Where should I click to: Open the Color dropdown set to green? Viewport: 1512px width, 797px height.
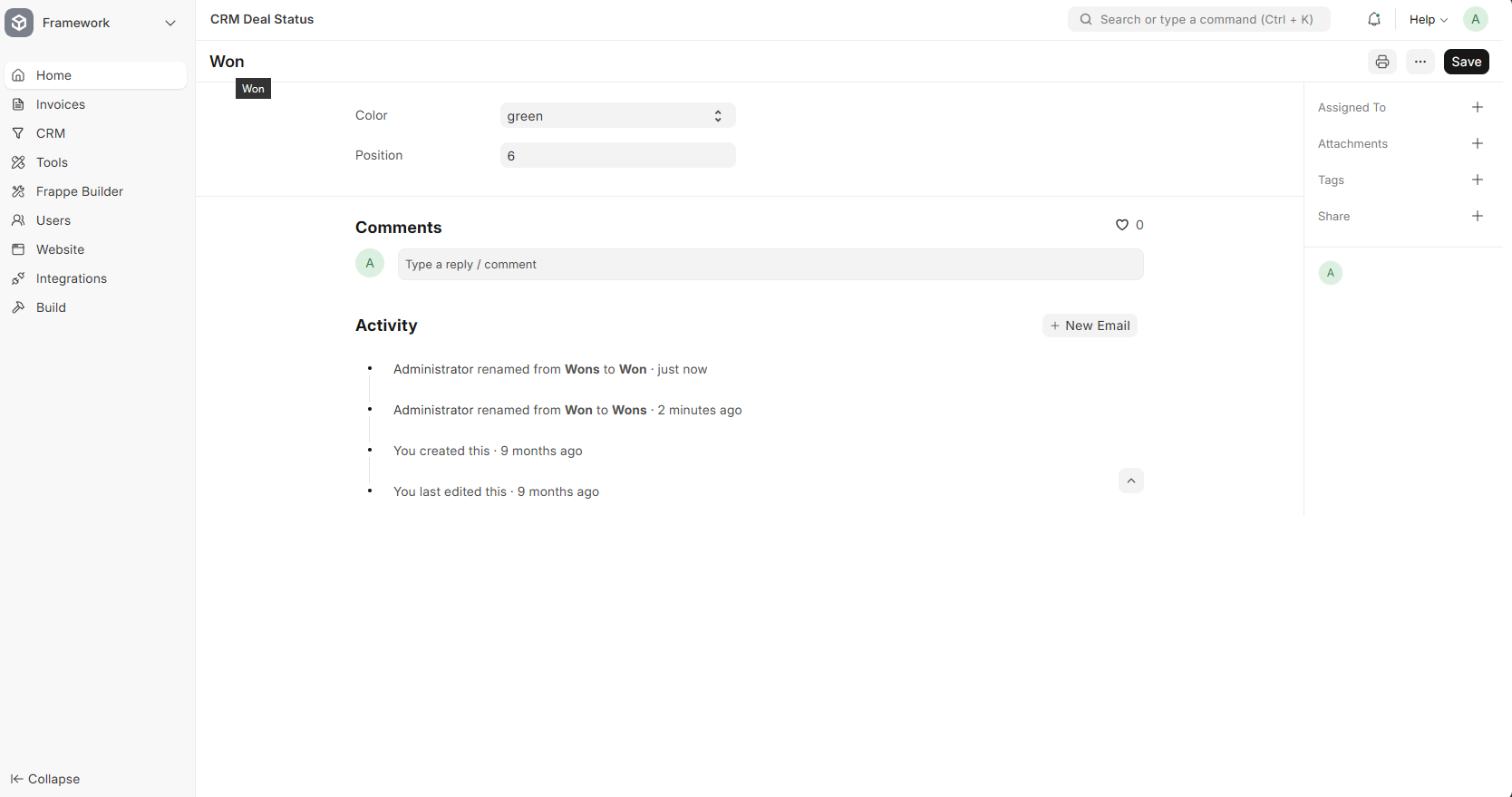click(x=617, y=116)
